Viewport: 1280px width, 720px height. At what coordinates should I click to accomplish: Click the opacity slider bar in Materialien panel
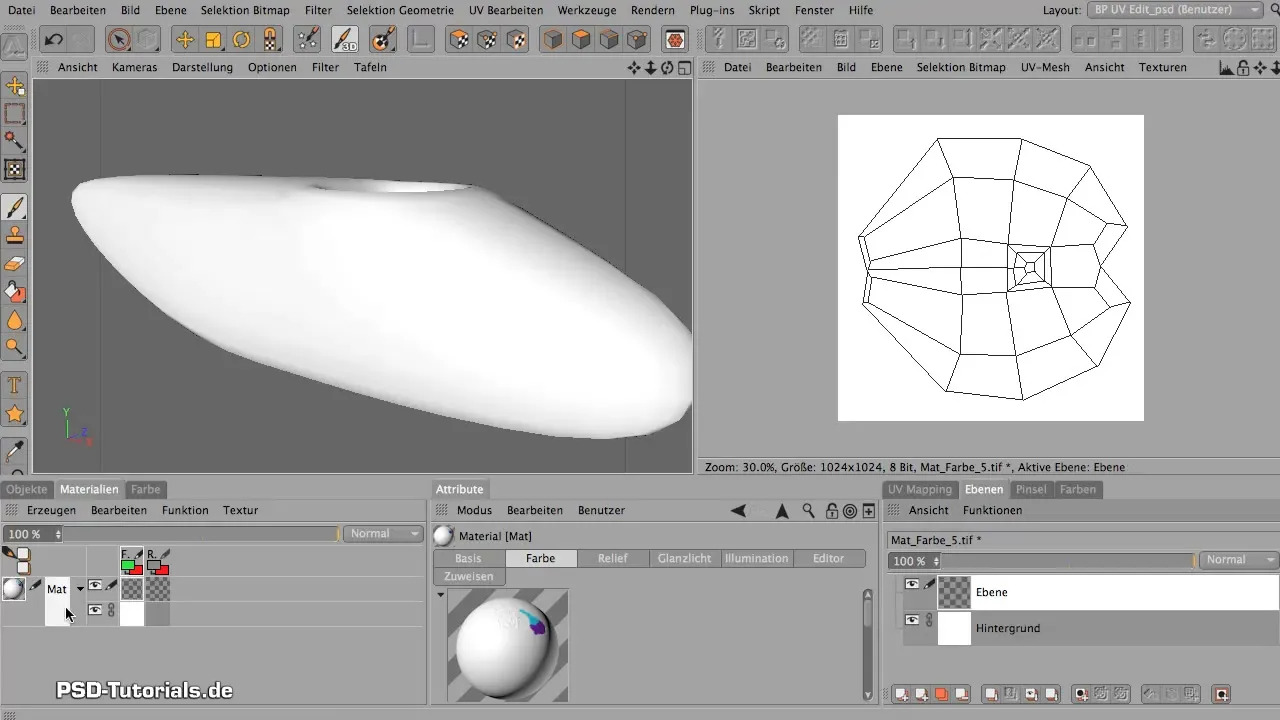coord(201,534)
